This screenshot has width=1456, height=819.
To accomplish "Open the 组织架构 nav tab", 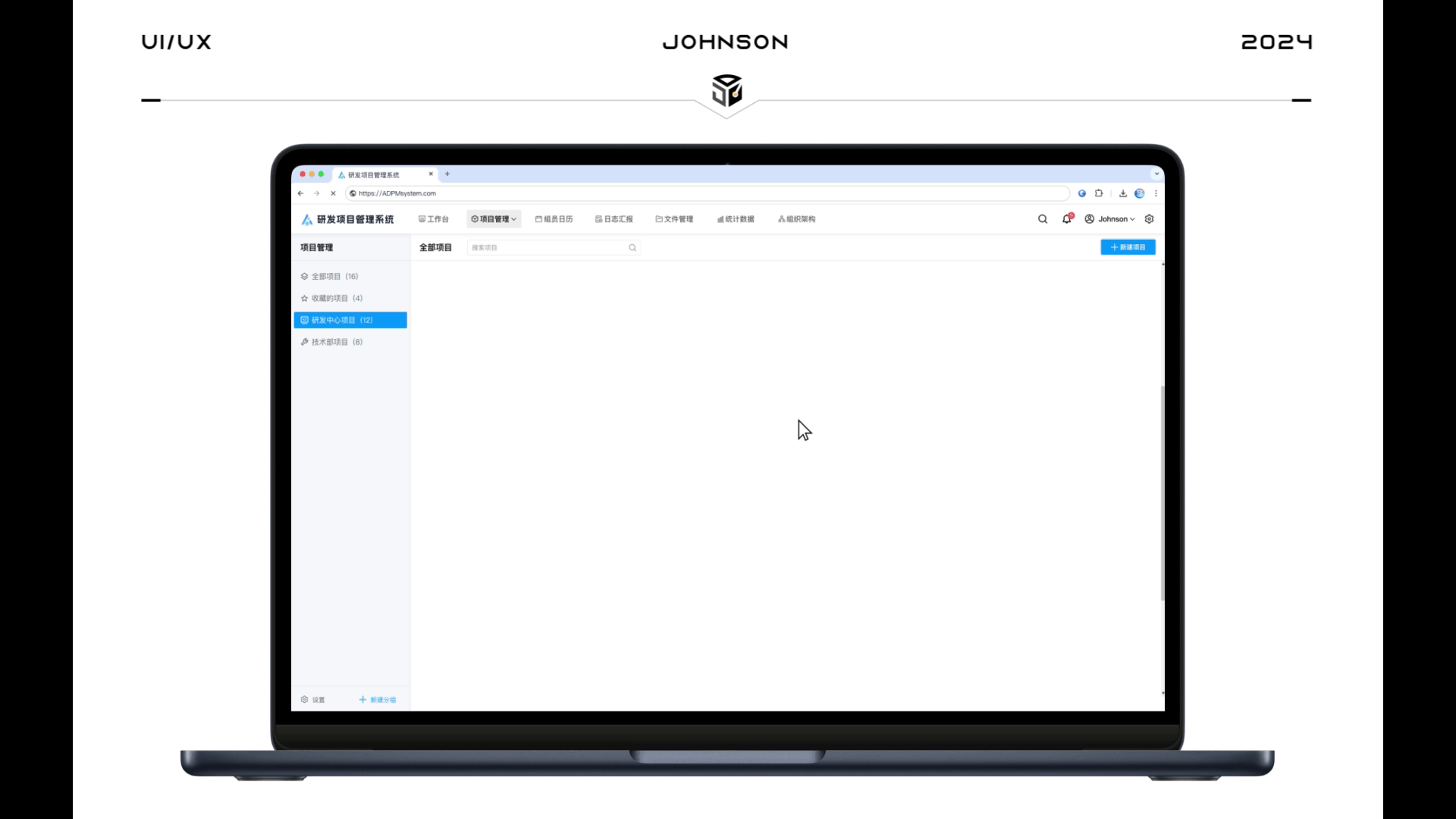I will tap(796, 219).
